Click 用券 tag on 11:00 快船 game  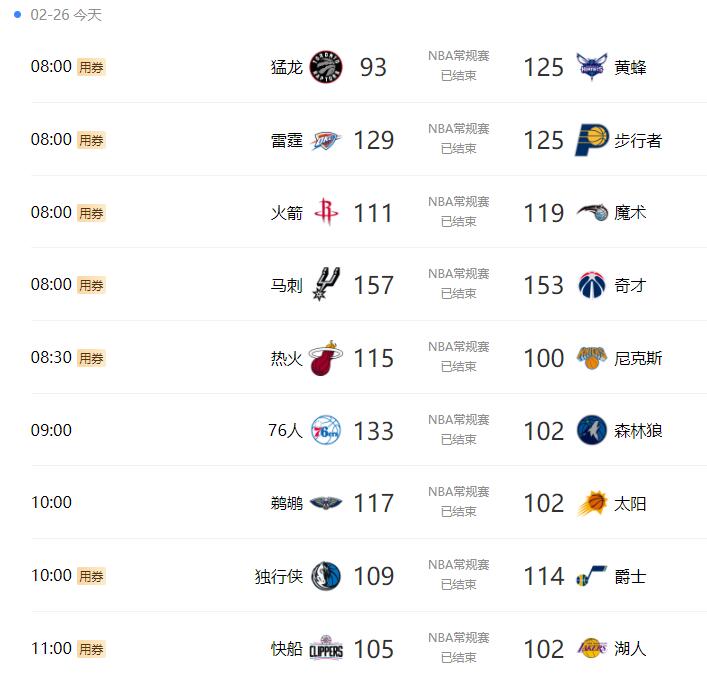point(91,649)
